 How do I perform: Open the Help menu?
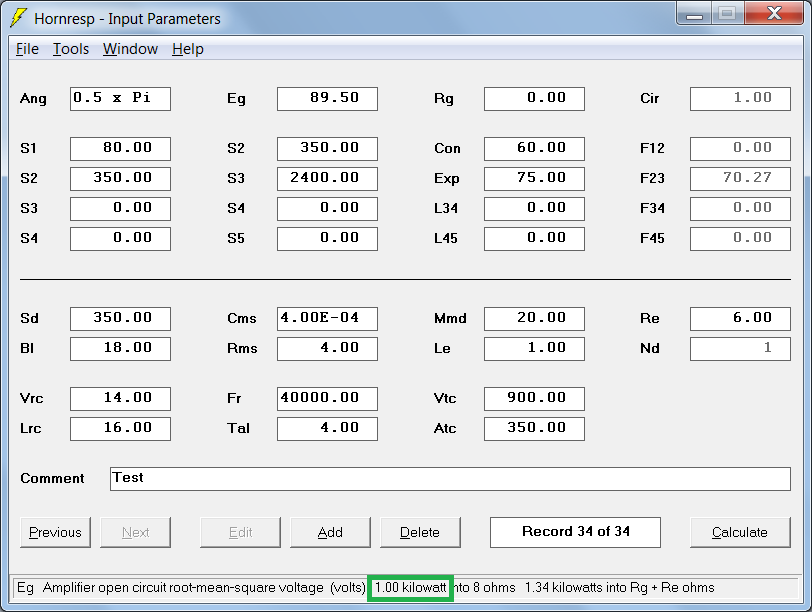click(x=187, y=49)
